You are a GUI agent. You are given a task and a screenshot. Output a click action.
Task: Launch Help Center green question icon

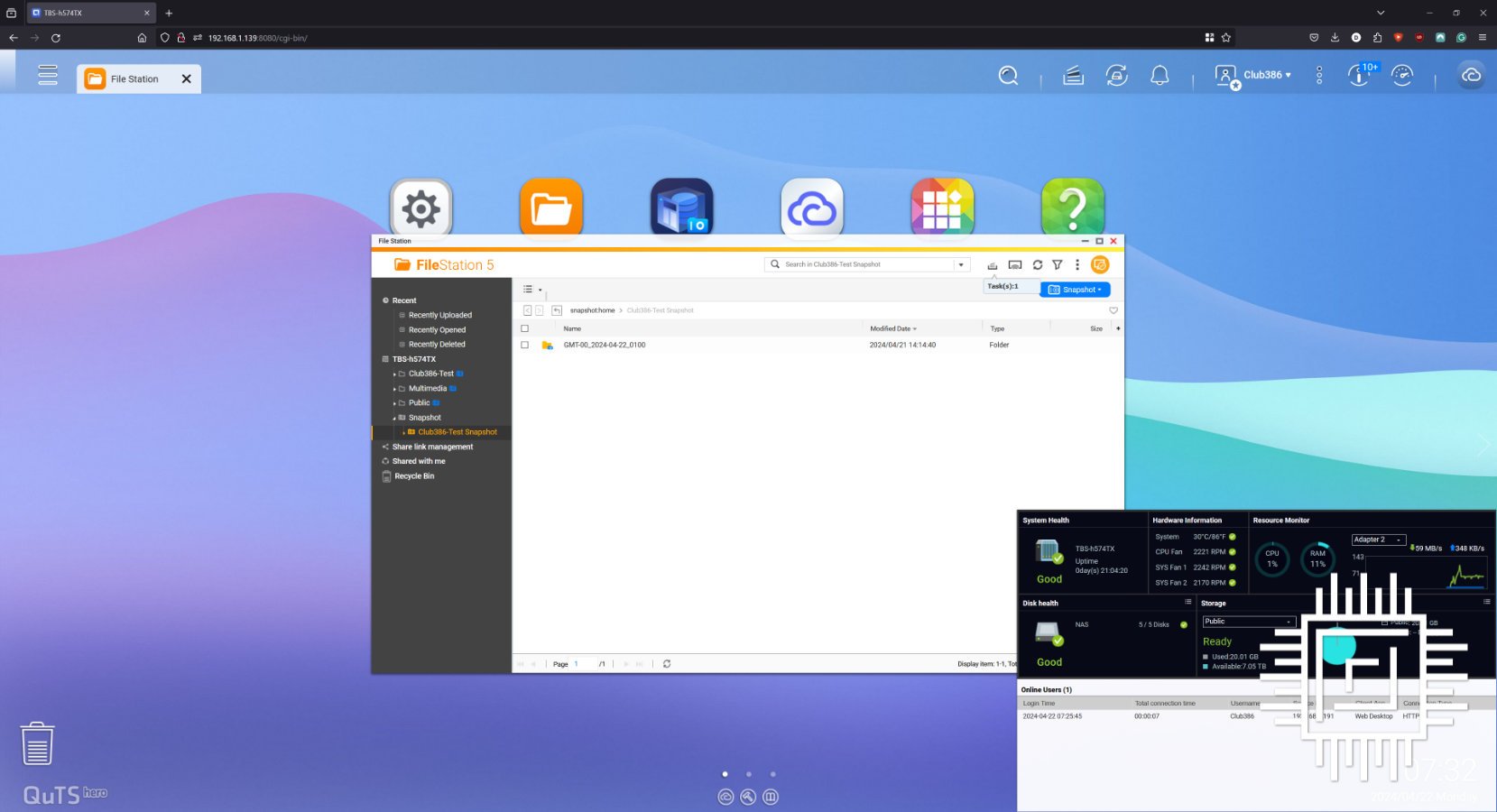click(x=1073, y=207)
